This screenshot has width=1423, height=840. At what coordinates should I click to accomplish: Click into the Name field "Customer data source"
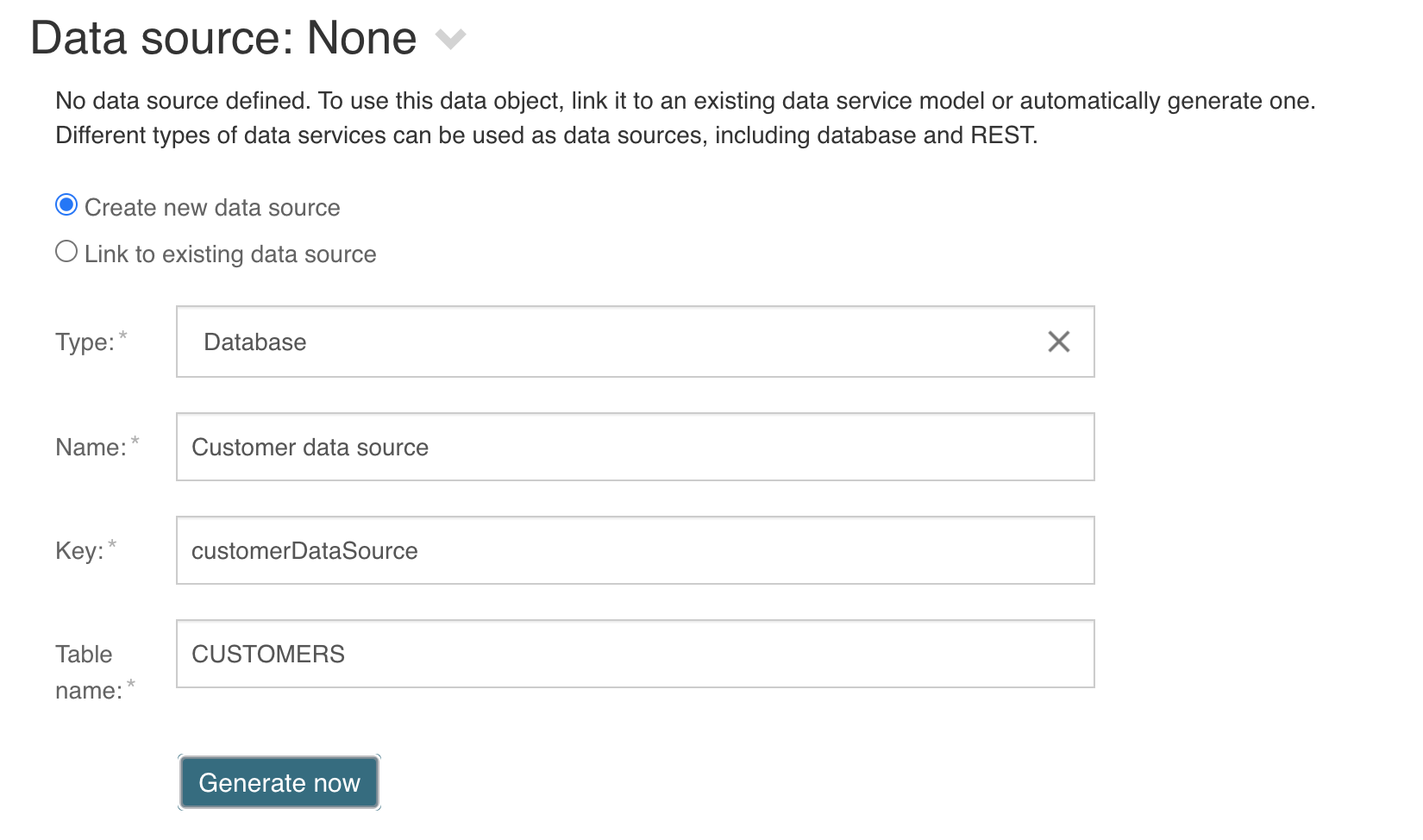tap(604, 447)
